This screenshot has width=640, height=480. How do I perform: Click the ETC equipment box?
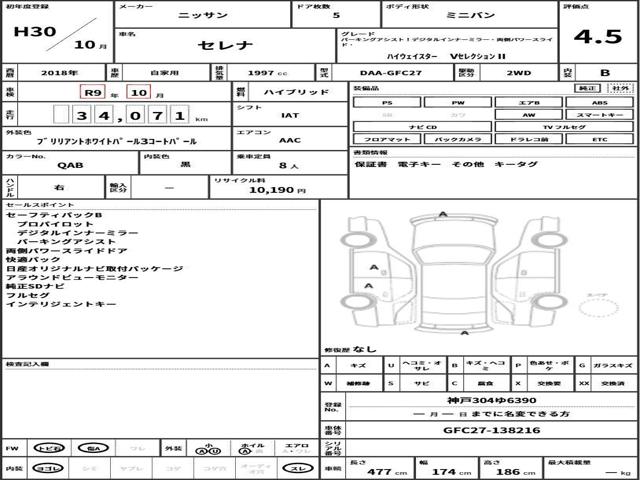(x=597, y=141)
